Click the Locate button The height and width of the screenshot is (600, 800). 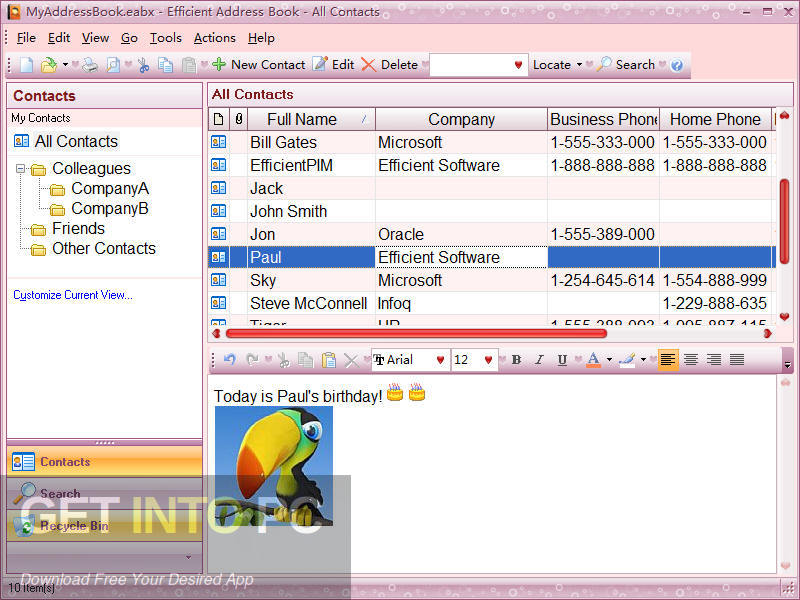tap(552, 65)
